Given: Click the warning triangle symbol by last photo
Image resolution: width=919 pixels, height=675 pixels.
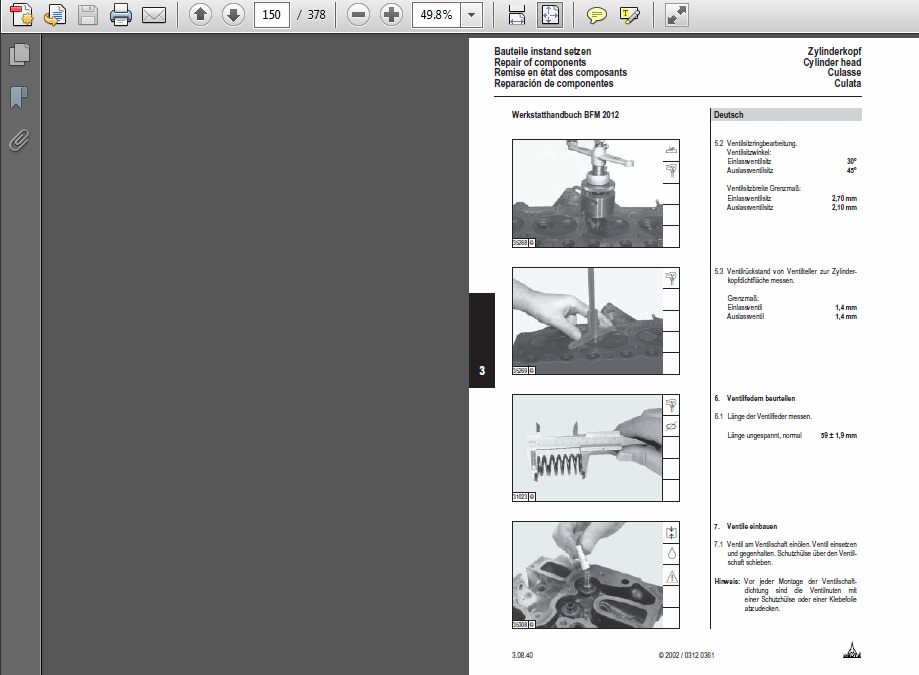Looking at the screenshot, I should (672, 577).
